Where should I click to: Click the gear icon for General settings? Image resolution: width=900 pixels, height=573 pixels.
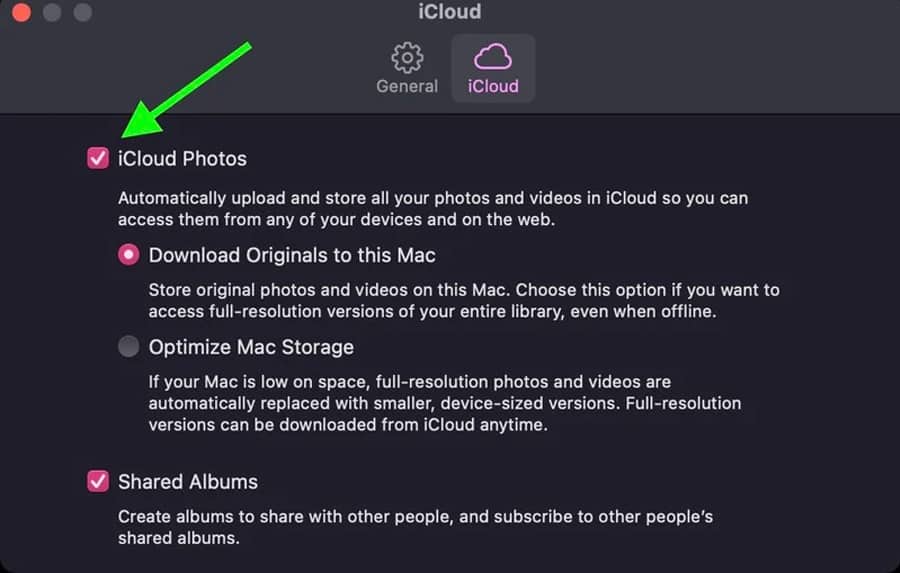[x=407, y=56]
